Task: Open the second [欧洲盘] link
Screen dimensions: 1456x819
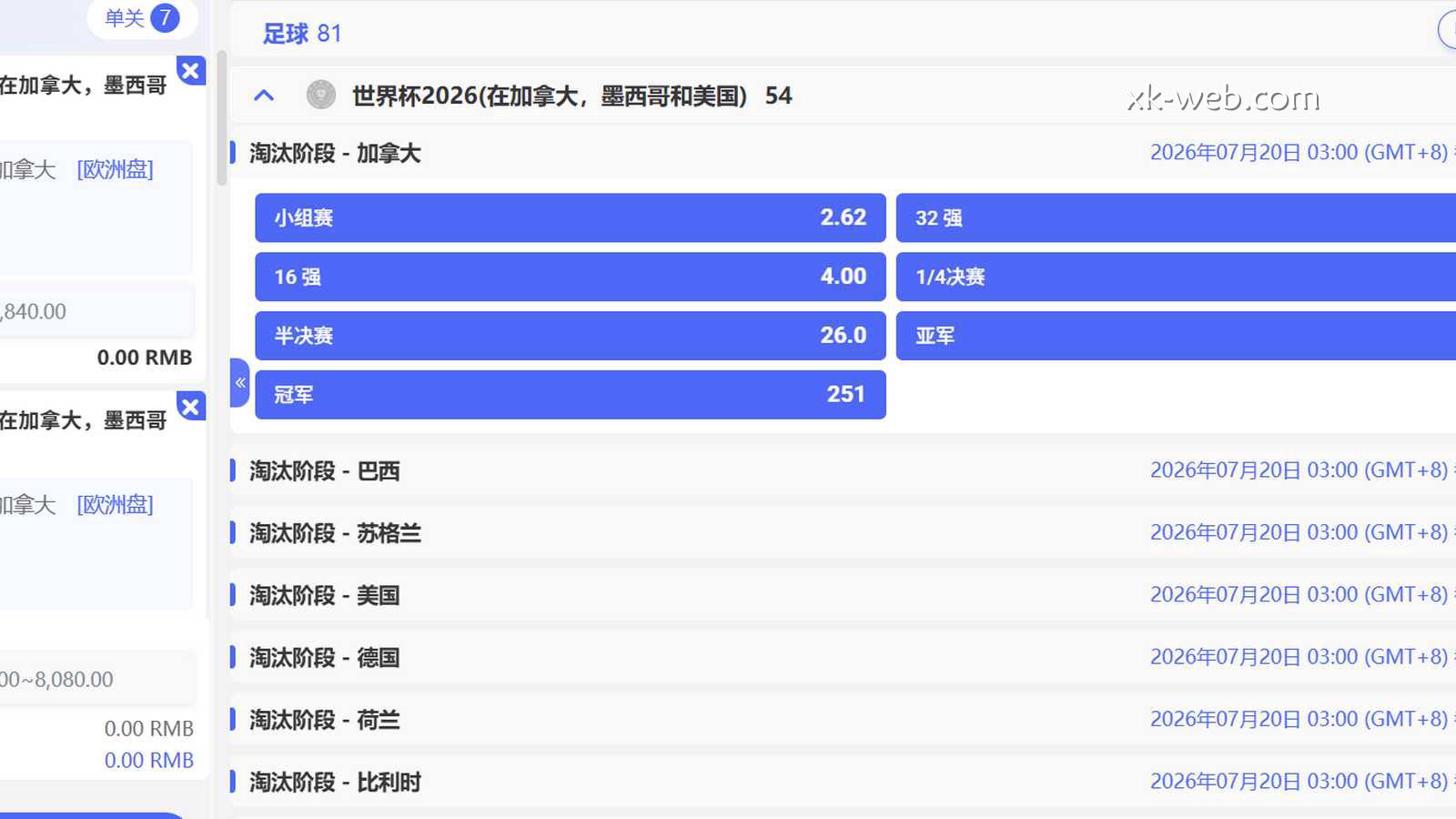Action: pyautogui.click(x=116, y=505)
